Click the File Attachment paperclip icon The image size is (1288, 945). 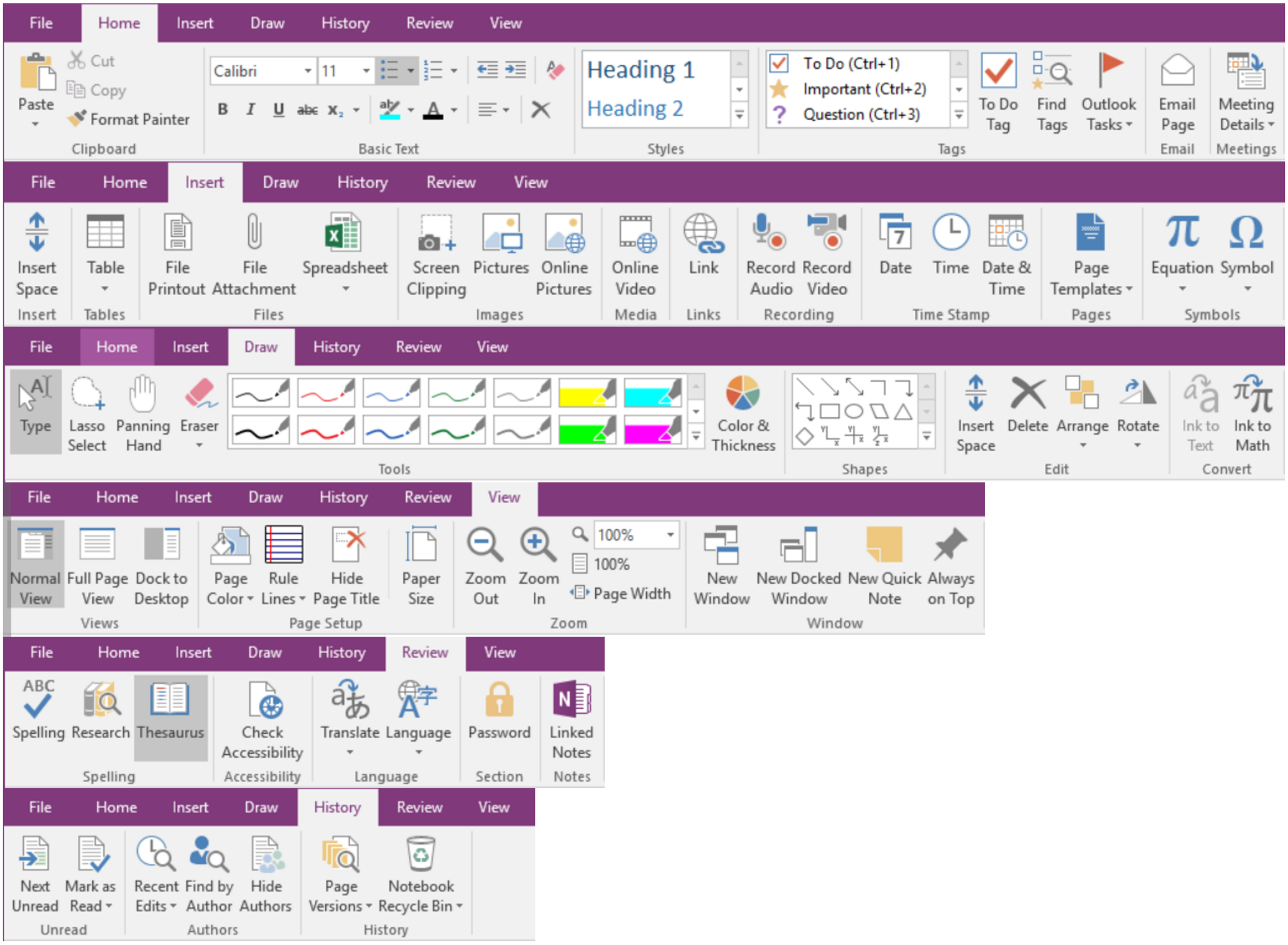tap(254, 232)
